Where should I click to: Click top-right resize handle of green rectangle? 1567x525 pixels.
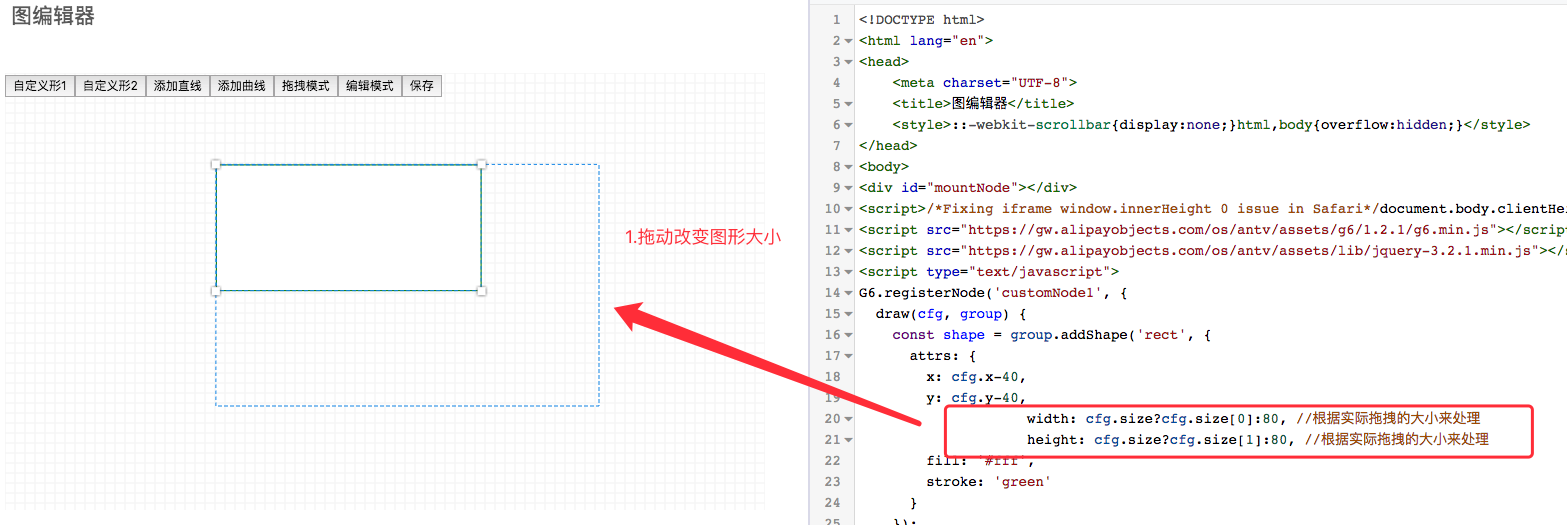pyautogui.click(x=481, y=164)
